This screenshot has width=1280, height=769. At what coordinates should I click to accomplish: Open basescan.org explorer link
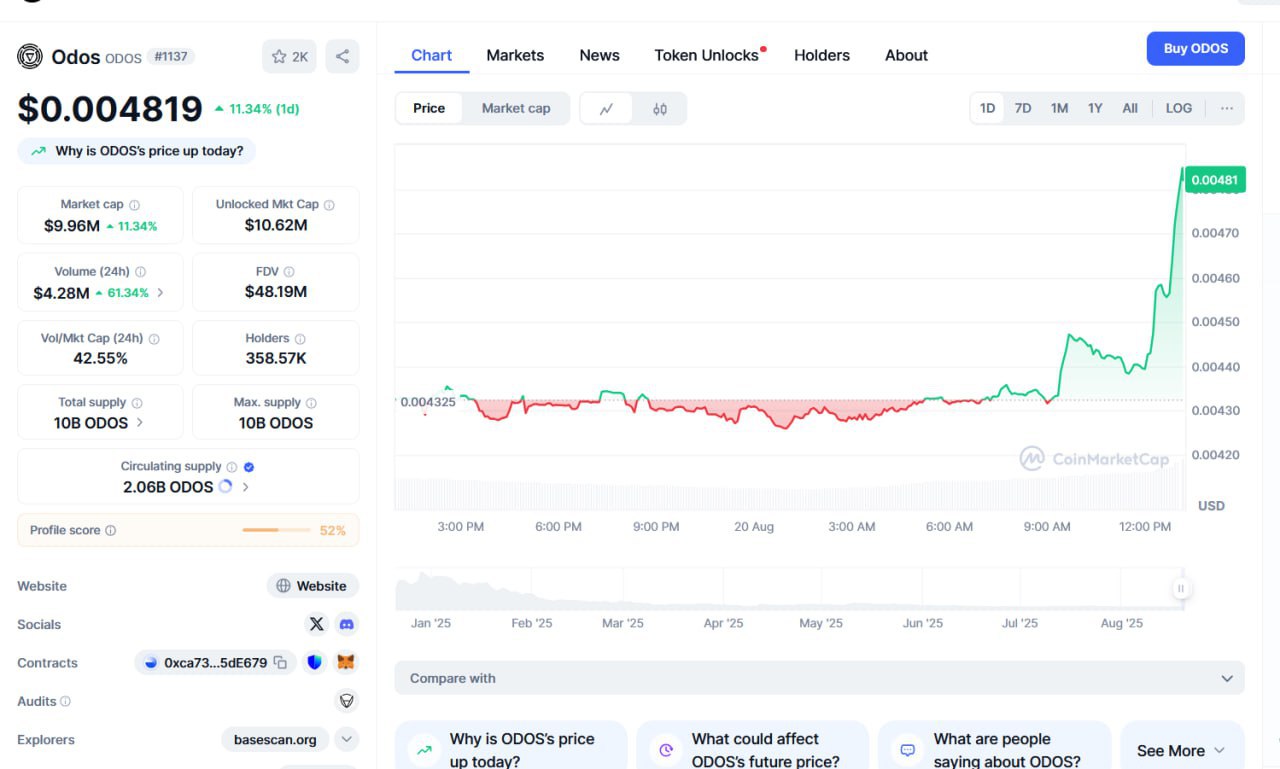(x=275, y=740)
